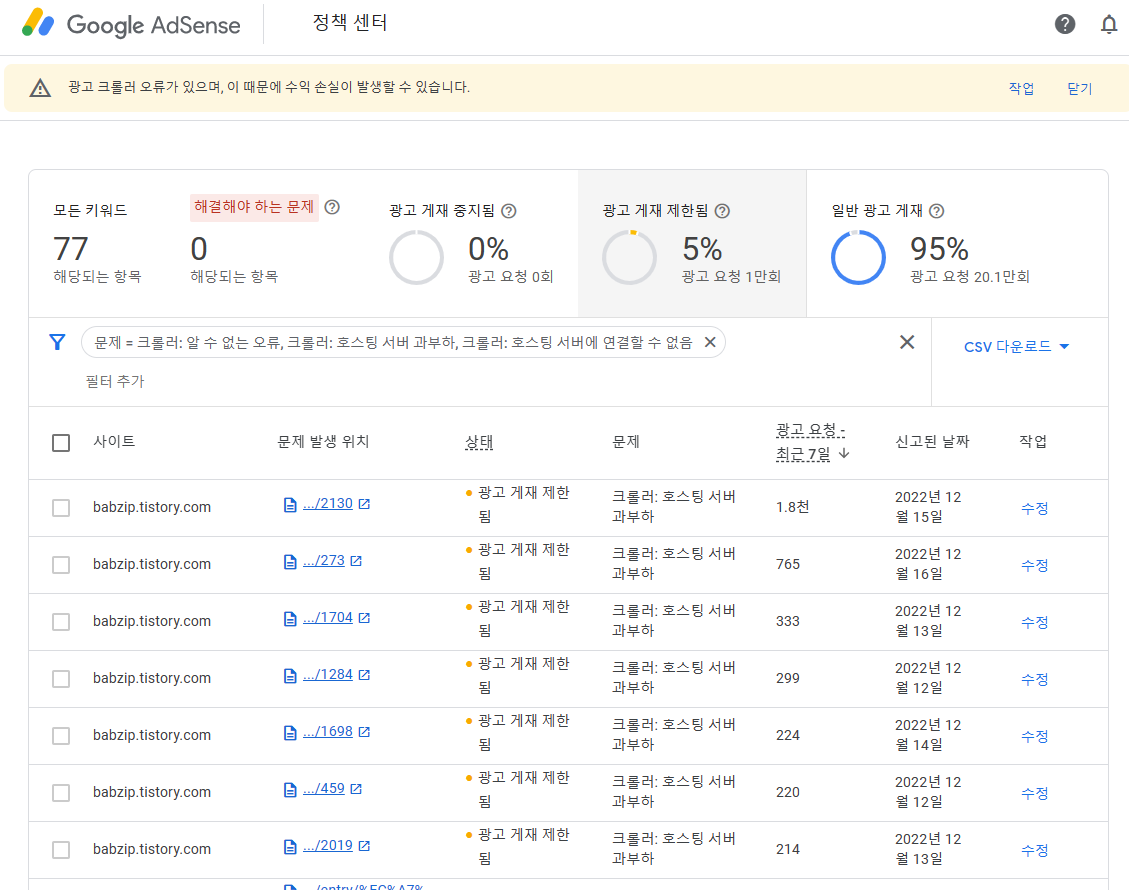This screenshot has height=890, width=1129.
Task: Click 수정 for the .../2130 row
Action: click(1035, 508)
